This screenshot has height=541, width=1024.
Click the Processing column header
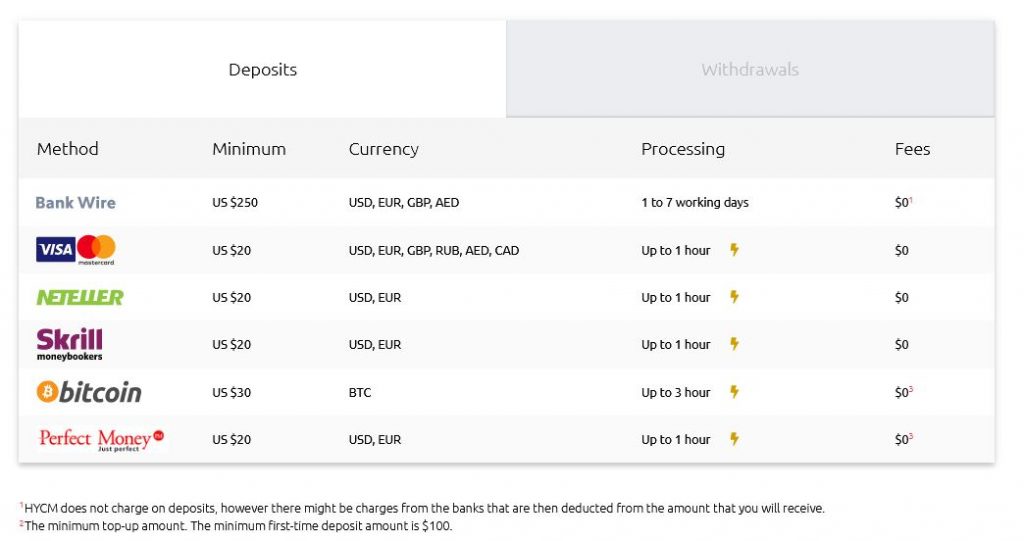(x=683, y=149)
